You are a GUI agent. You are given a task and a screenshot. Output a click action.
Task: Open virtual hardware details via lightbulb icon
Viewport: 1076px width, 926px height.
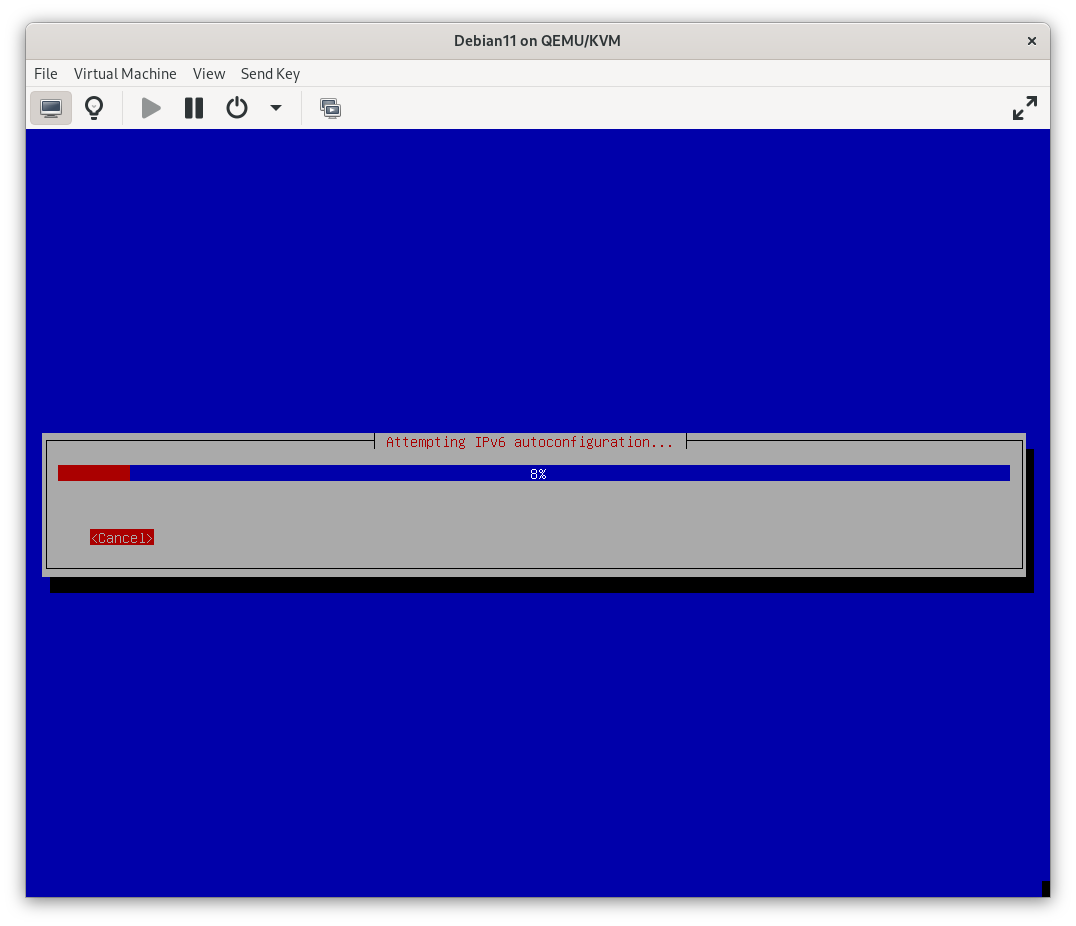pos(94,107)
